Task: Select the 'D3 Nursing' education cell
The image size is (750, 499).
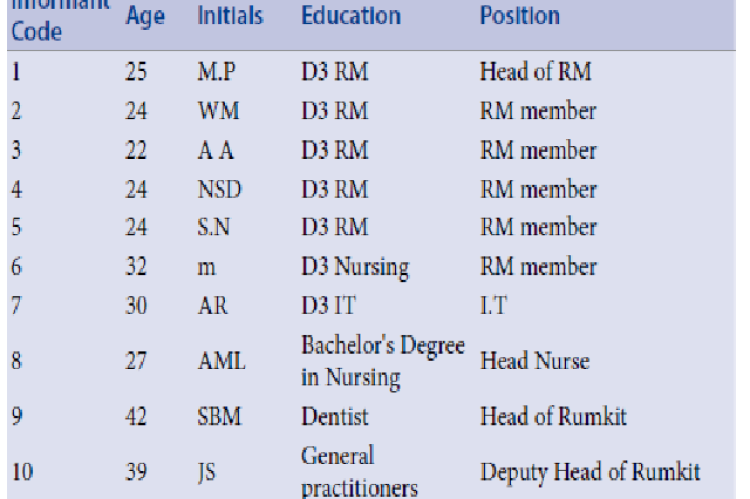Action: tap(355, 267)
